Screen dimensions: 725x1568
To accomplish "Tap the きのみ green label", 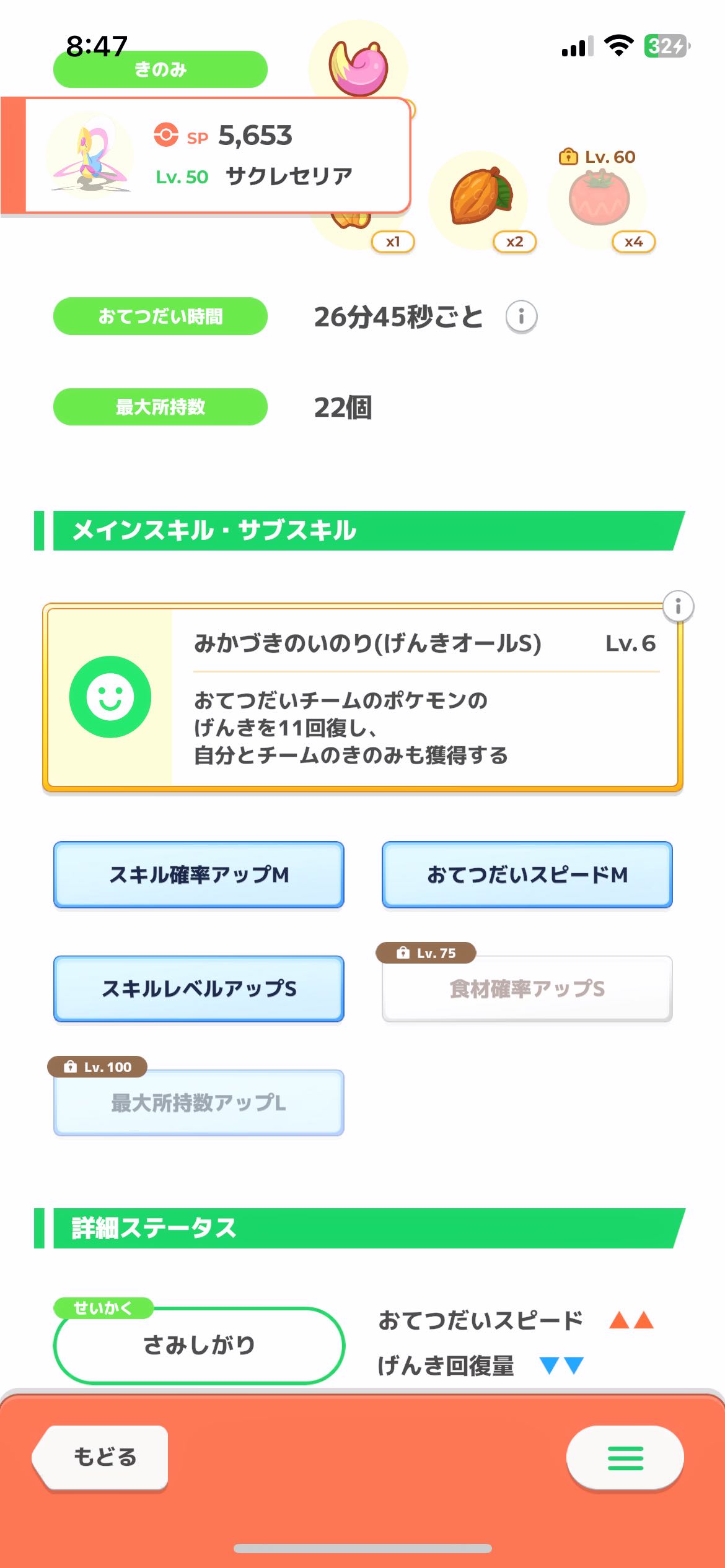I will (160, 69).
